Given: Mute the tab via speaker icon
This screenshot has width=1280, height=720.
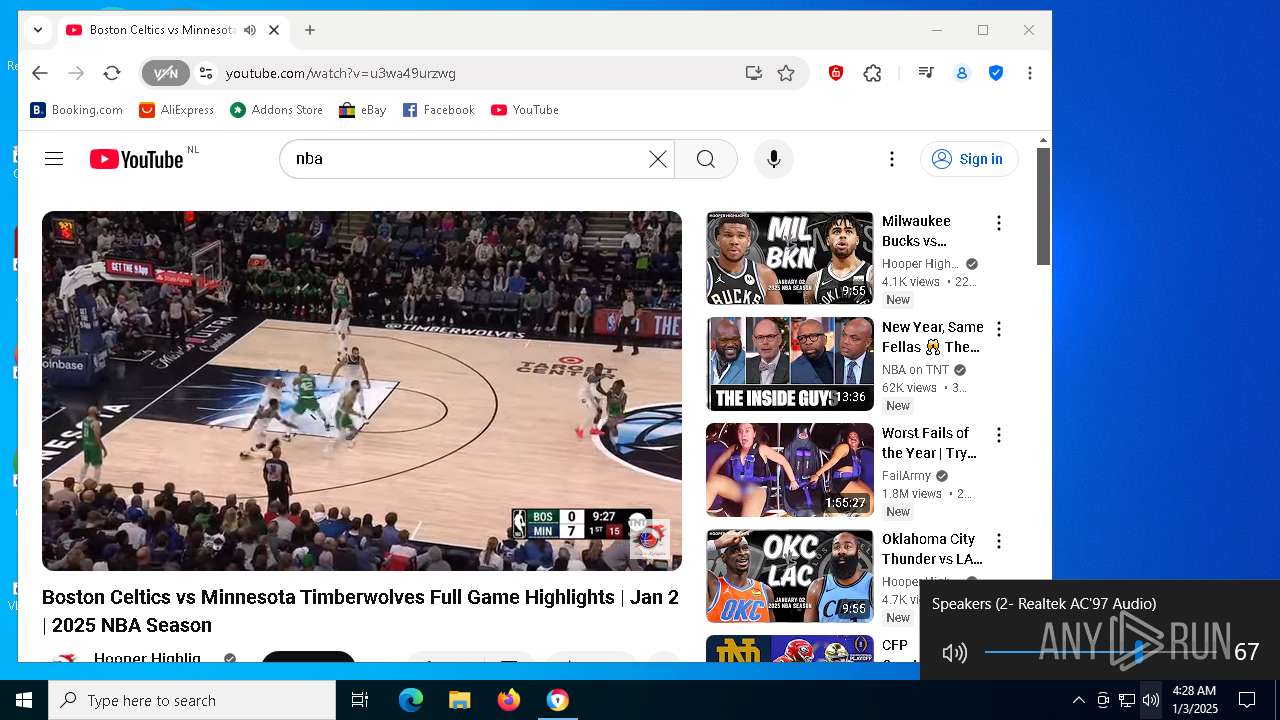Looking at the screenshot, I should [x=250, y=30].
